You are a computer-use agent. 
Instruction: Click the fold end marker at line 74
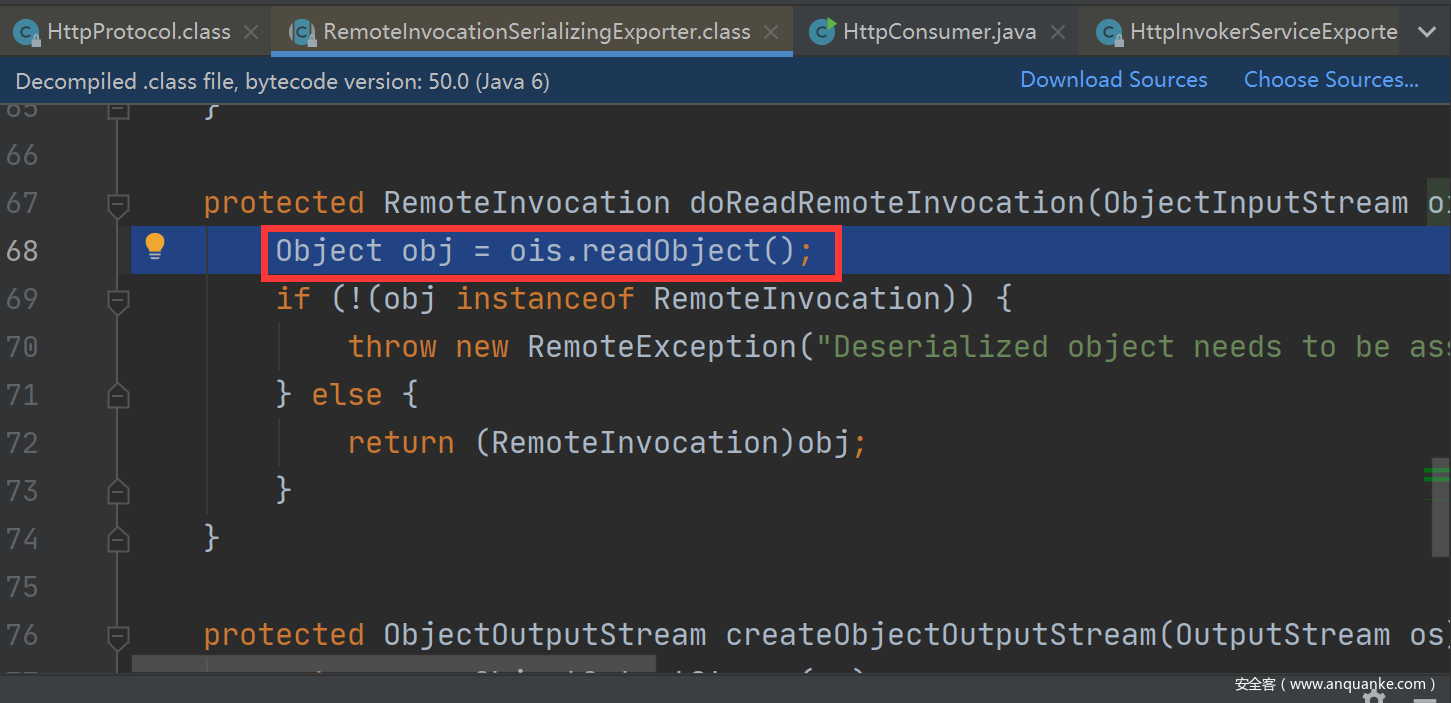click(118, 539)
